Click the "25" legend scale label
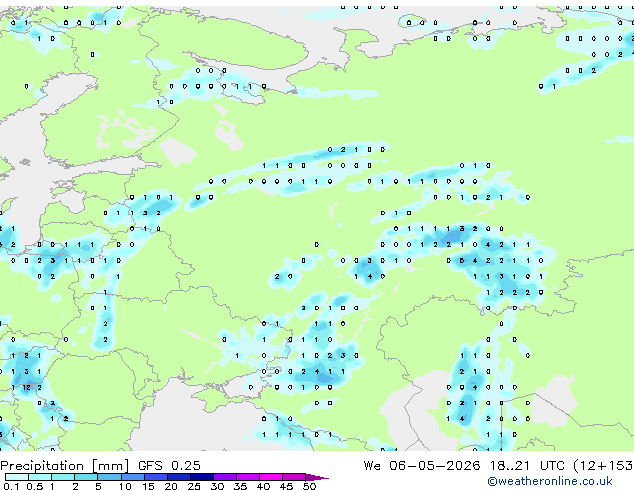634x490 pixels. point(194,486)
